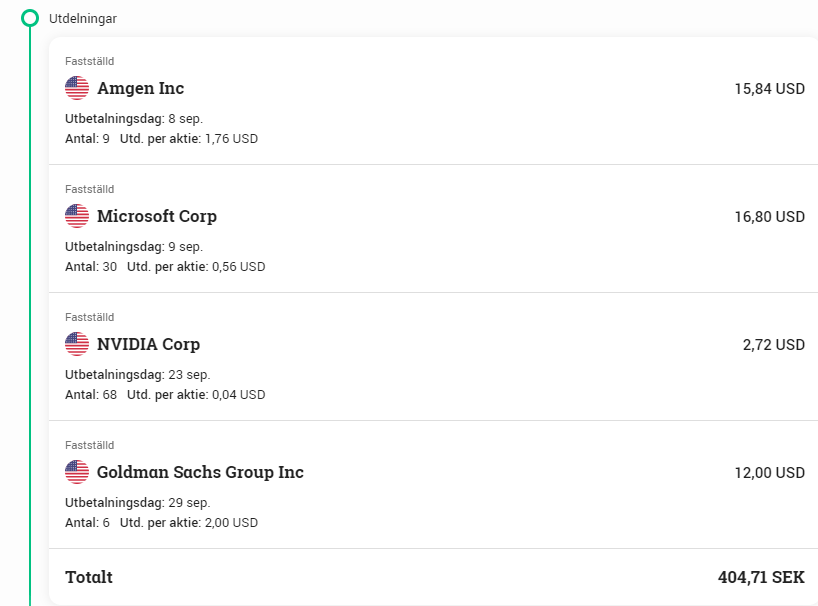The height and width of the screenshot is (606, 818).
Task: Open the Goldman Sachs Group Inc name
Action: point(200,472)
